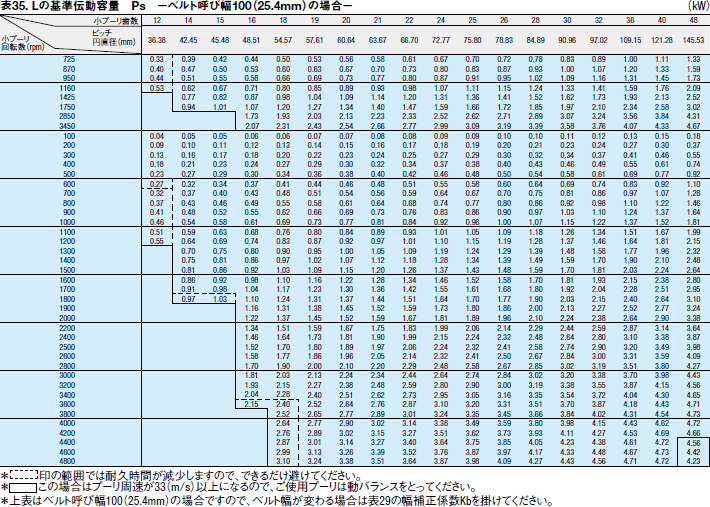Viewport: 710px width, 507px height.
Task: Click value 4.67 in the 3450 rpm row
Action: point(693,126)
